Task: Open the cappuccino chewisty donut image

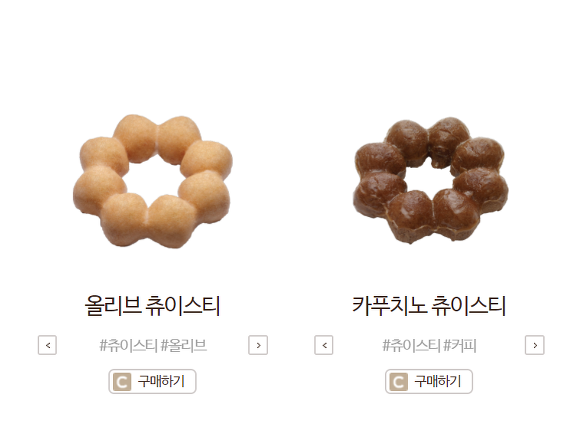Action: coord(431,181)
